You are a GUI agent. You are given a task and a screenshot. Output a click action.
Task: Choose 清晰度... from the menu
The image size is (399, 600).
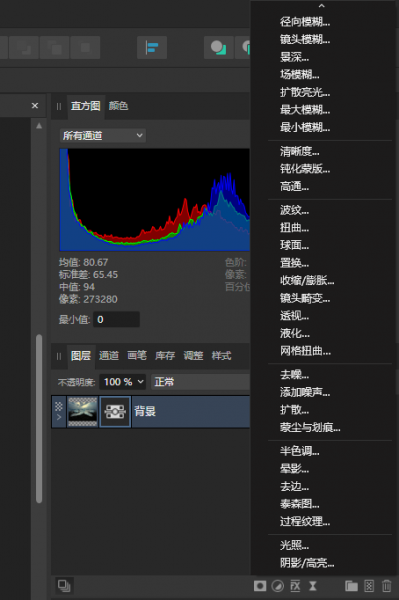click(x=299, y=152)
